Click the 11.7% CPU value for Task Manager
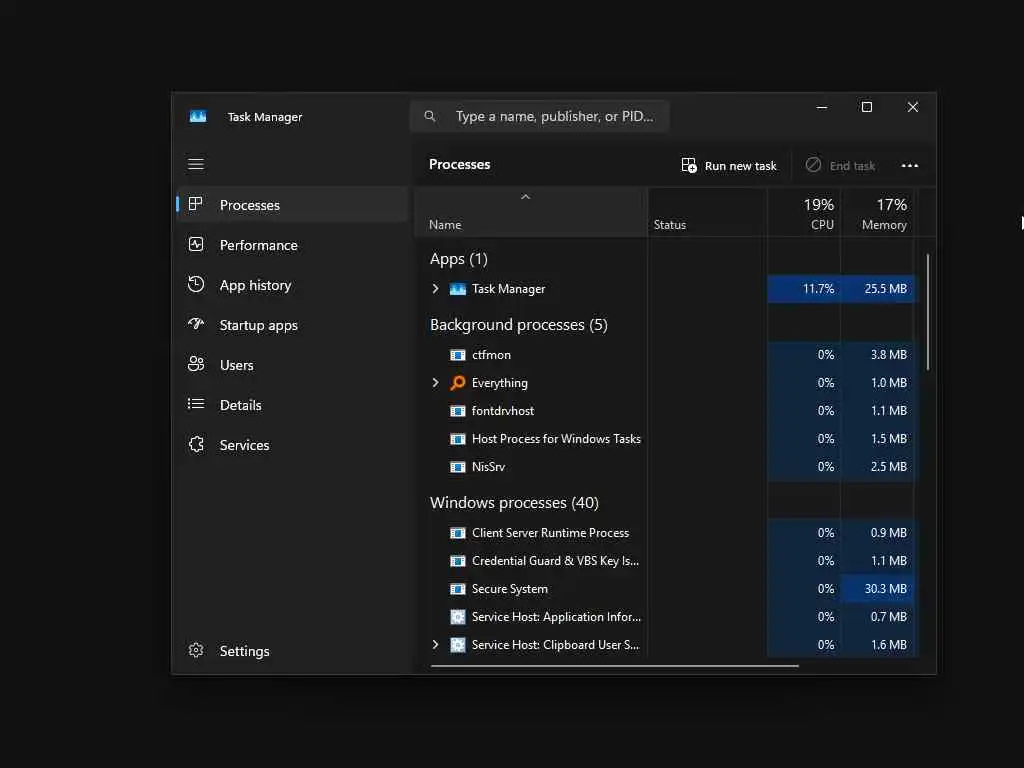Screen dimensions: 1024x768 point(818,289)
